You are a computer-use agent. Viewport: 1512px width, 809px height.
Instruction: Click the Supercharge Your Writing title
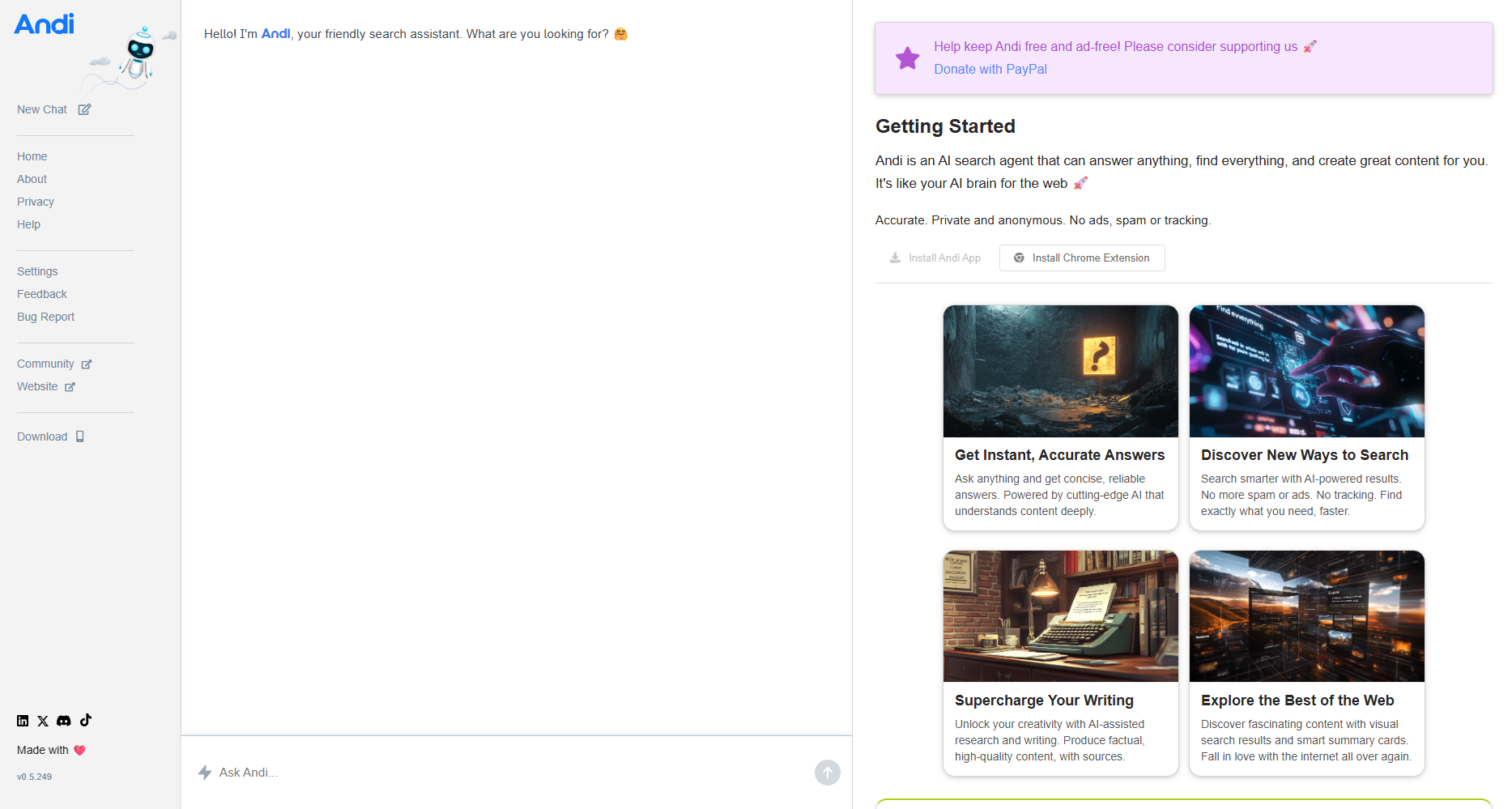(x=1044, y=700)
